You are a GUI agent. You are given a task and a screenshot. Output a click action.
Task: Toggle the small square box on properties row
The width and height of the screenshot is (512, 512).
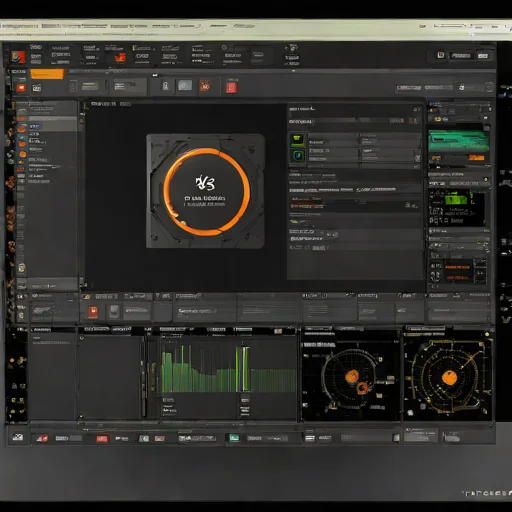coord(417,157)
